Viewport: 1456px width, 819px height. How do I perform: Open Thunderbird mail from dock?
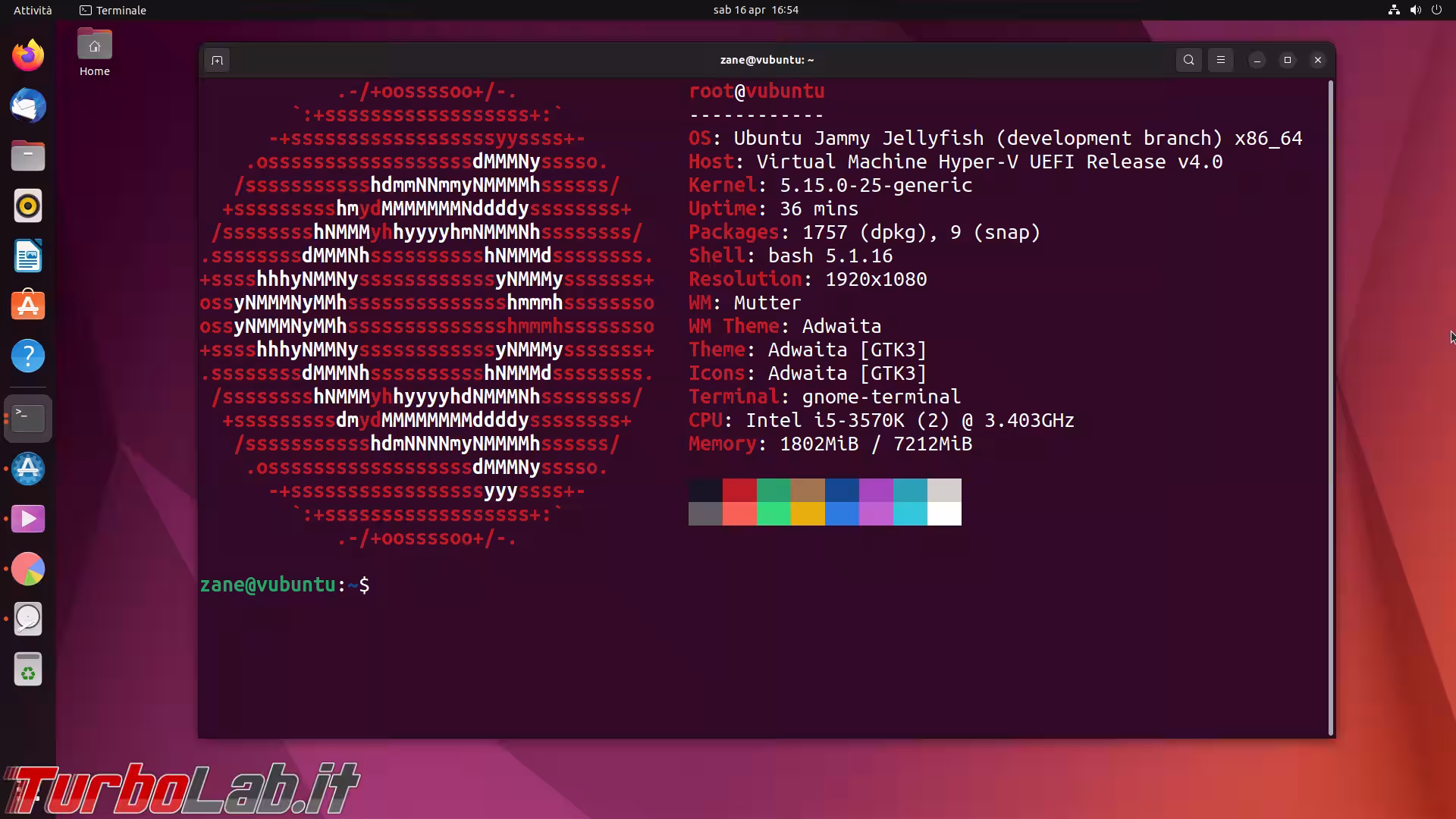(28, 105)
